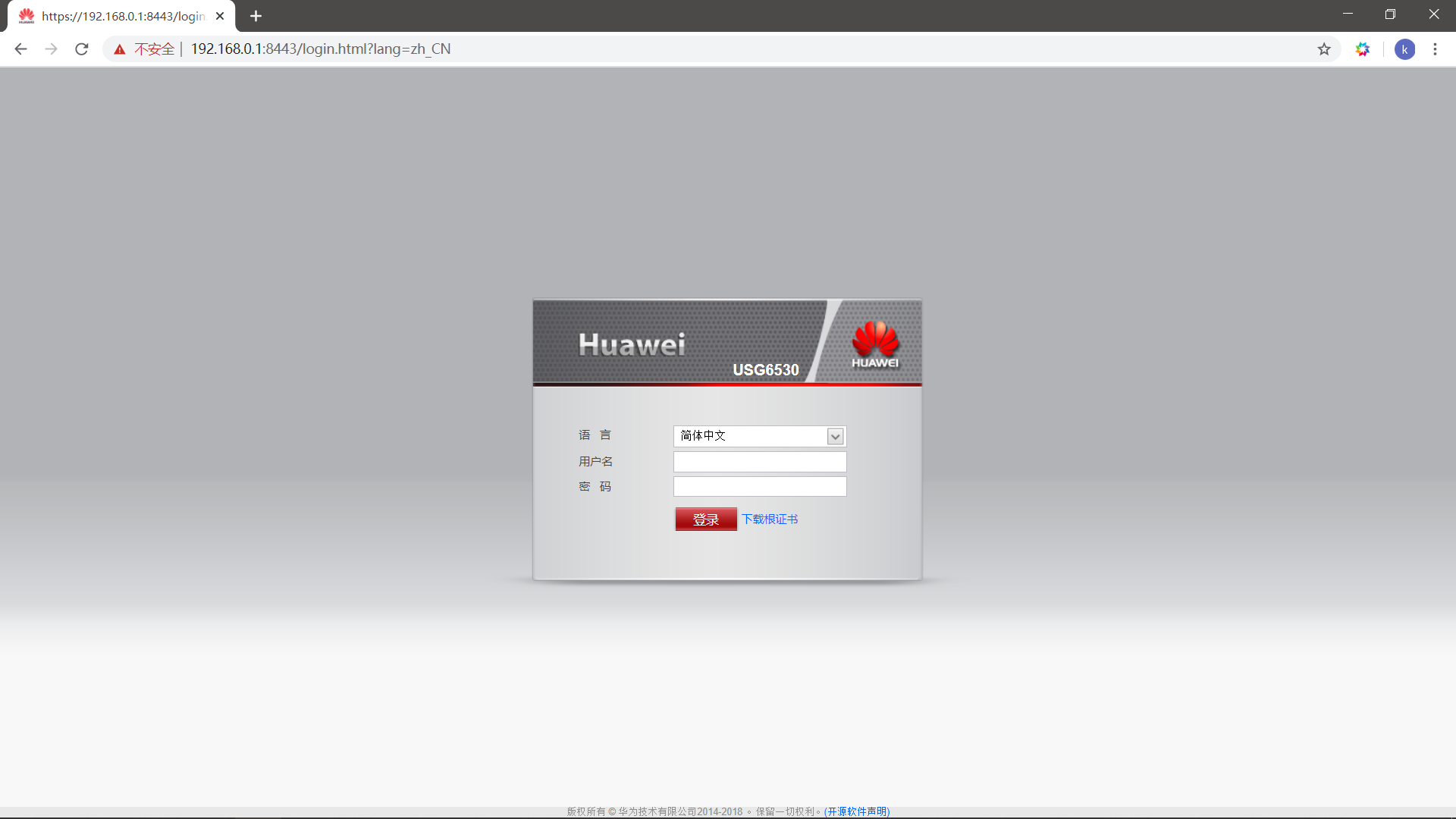This screenshot has width=1456, height=819.
Task: Expand the language dropdown arrow
Action: [x=835, y=436]
